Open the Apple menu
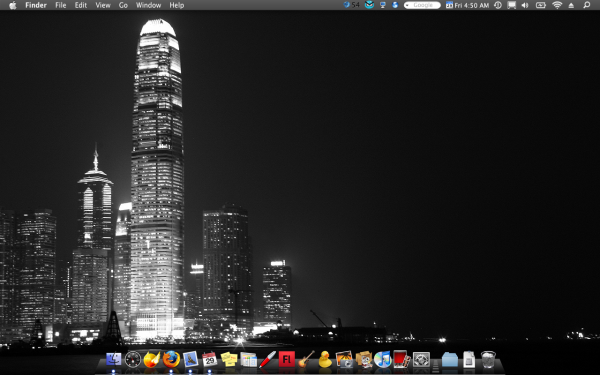 coord(13,5)
